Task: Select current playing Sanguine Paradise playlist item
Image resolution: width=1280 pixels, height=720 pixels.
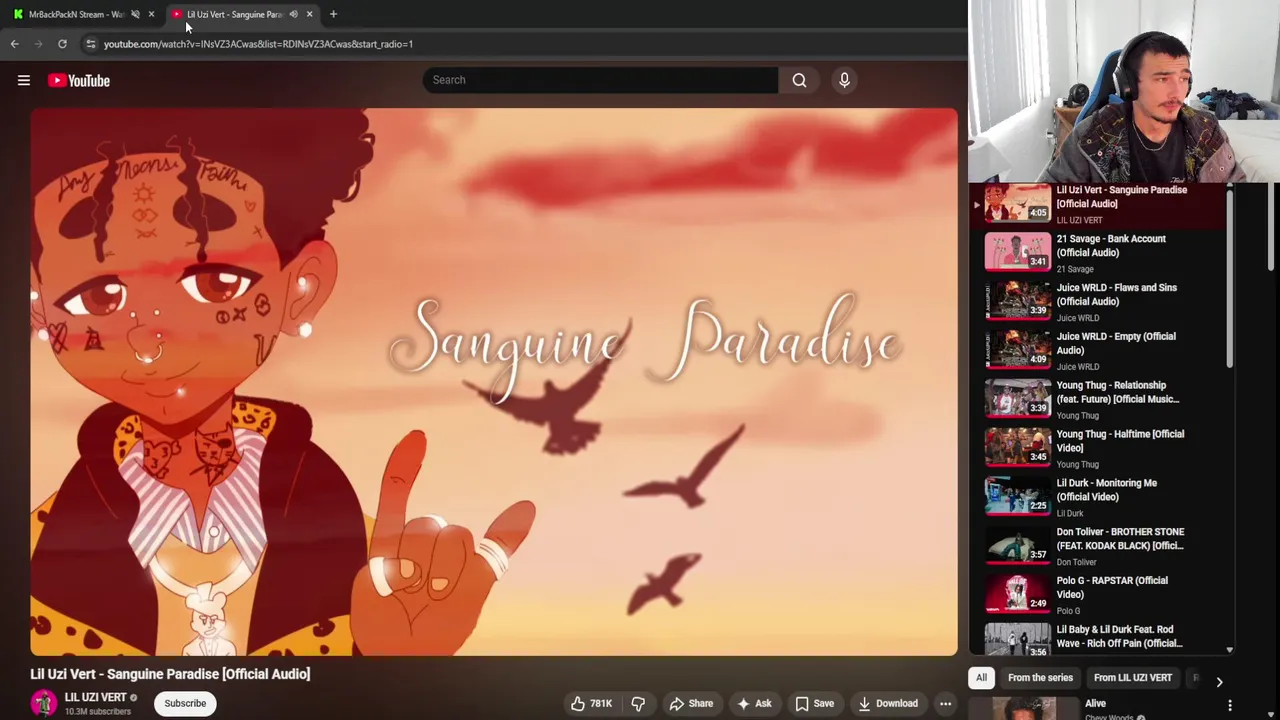Action: tap(1098, 205)
